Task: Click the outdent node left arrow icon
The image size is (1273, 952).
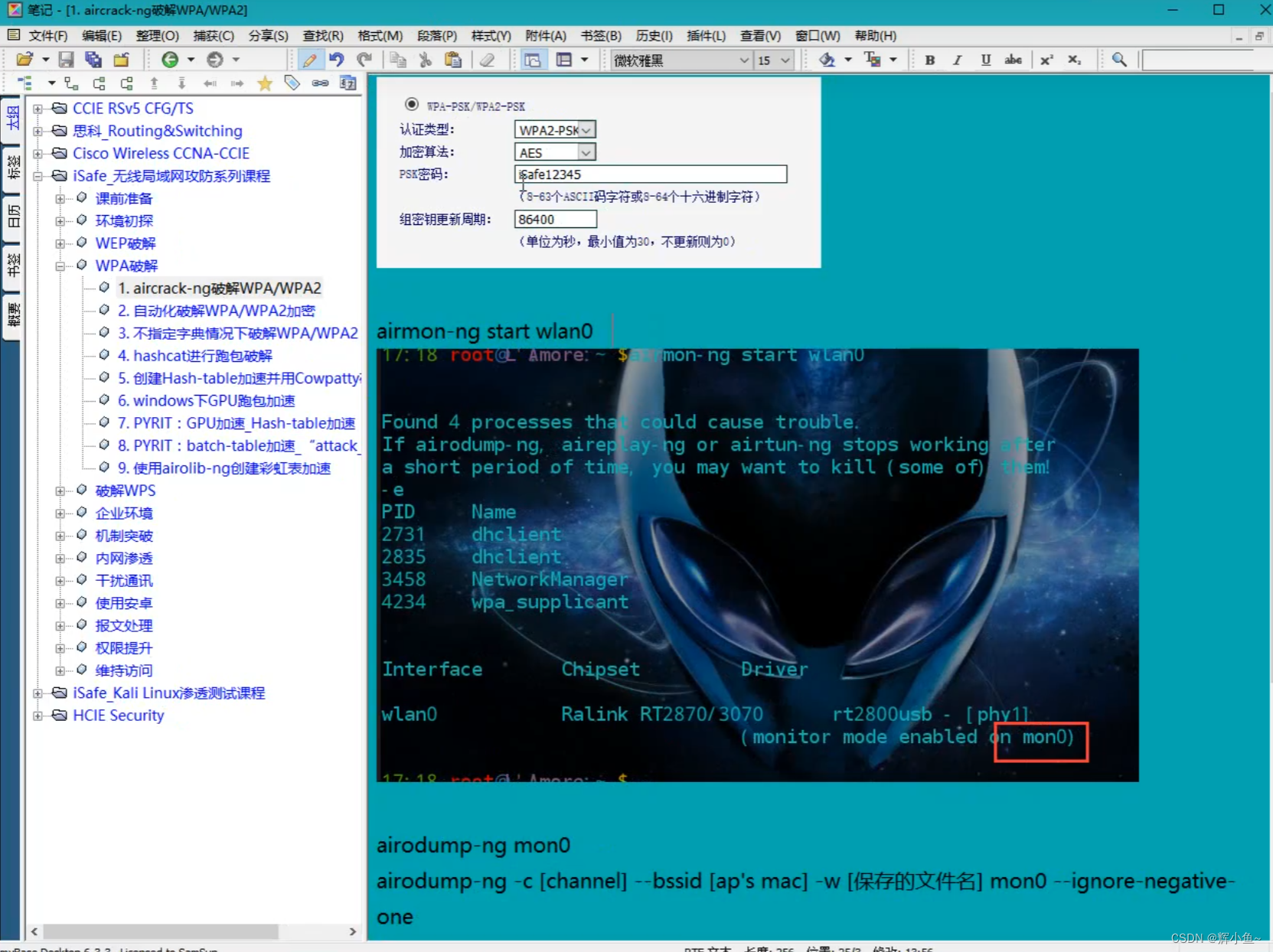Action: coord(210,83)
